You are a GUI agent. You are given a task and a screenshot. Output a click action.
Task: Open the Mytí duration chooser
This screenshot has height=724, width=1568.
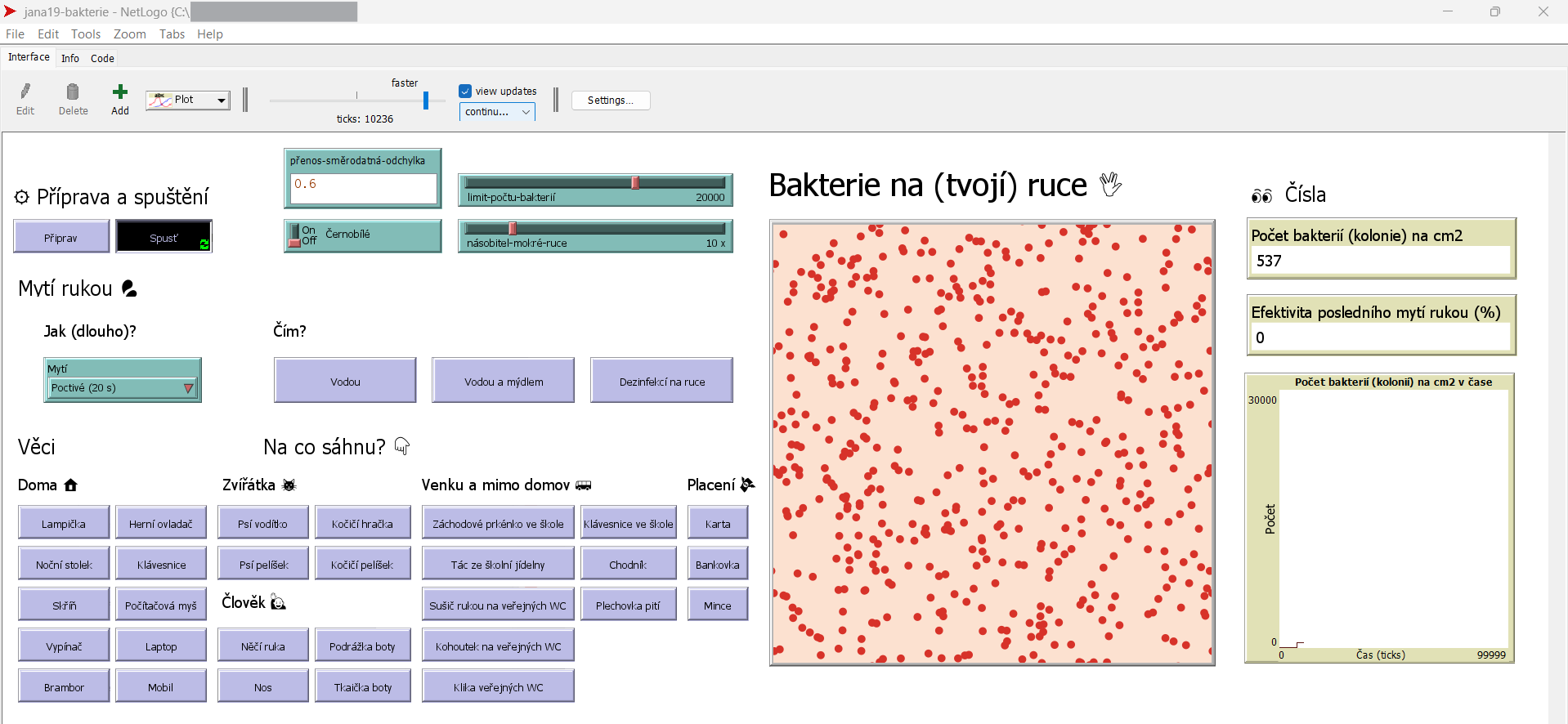[123, 388]
